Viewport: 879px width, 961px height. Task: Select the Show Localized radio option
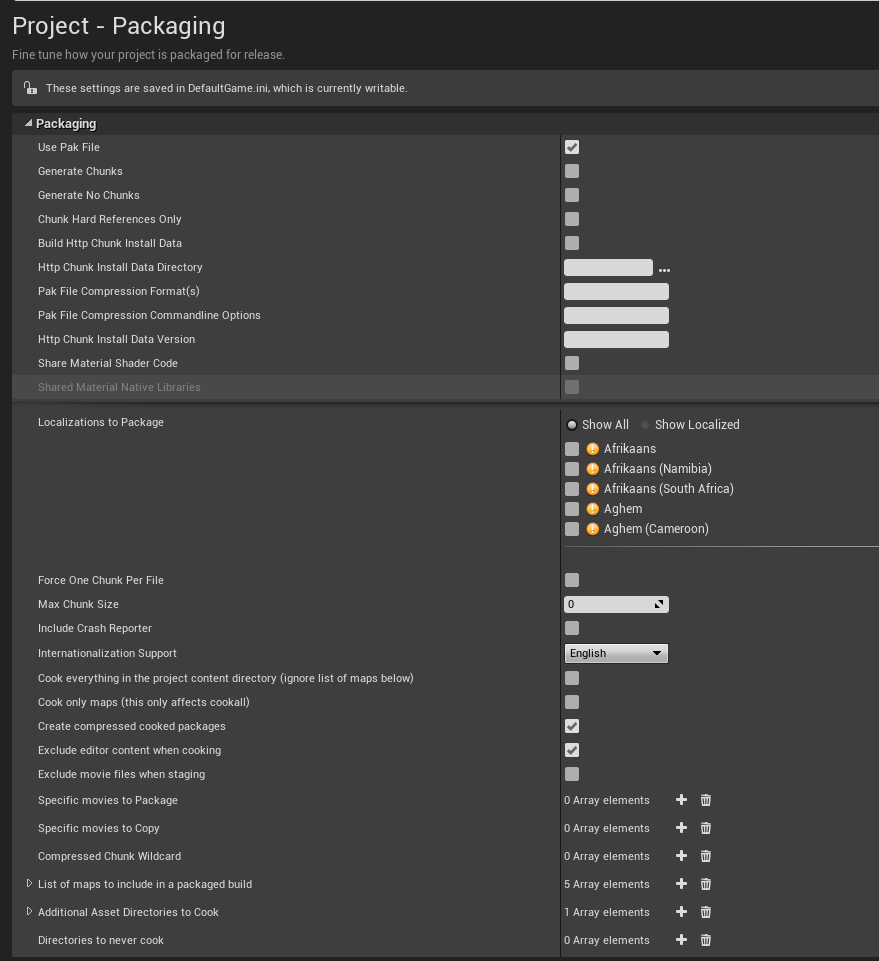click(x=645, y=425)
